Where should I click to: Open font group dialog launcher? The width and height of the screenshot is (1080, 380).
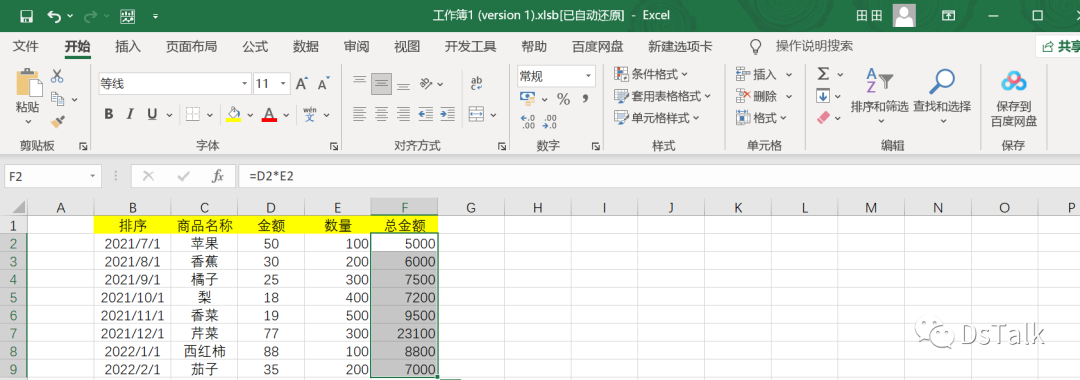pyautogui.click(x=334, y=146)
